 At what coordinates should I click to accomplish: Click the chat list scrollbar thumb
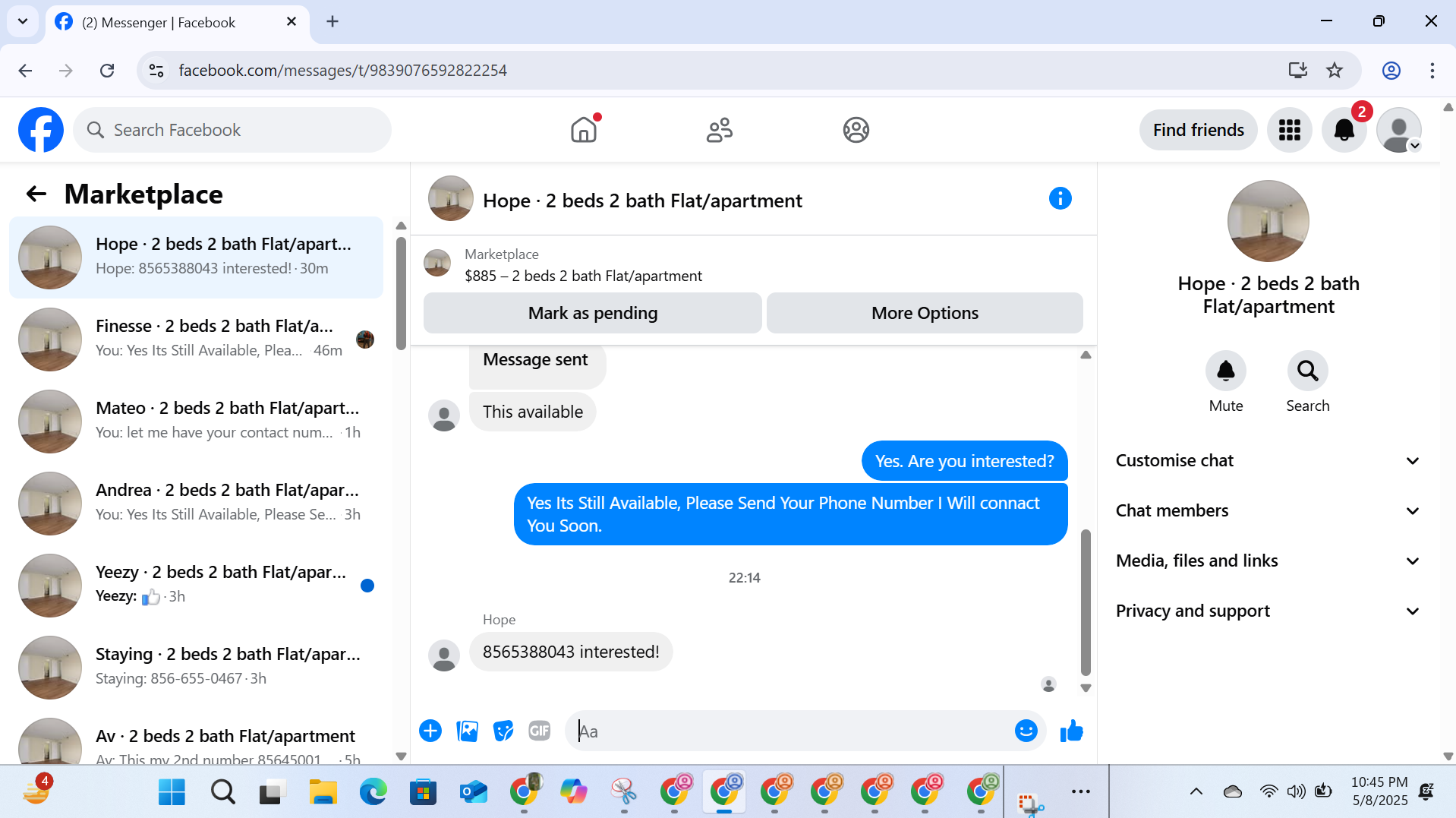pos(401,294)
